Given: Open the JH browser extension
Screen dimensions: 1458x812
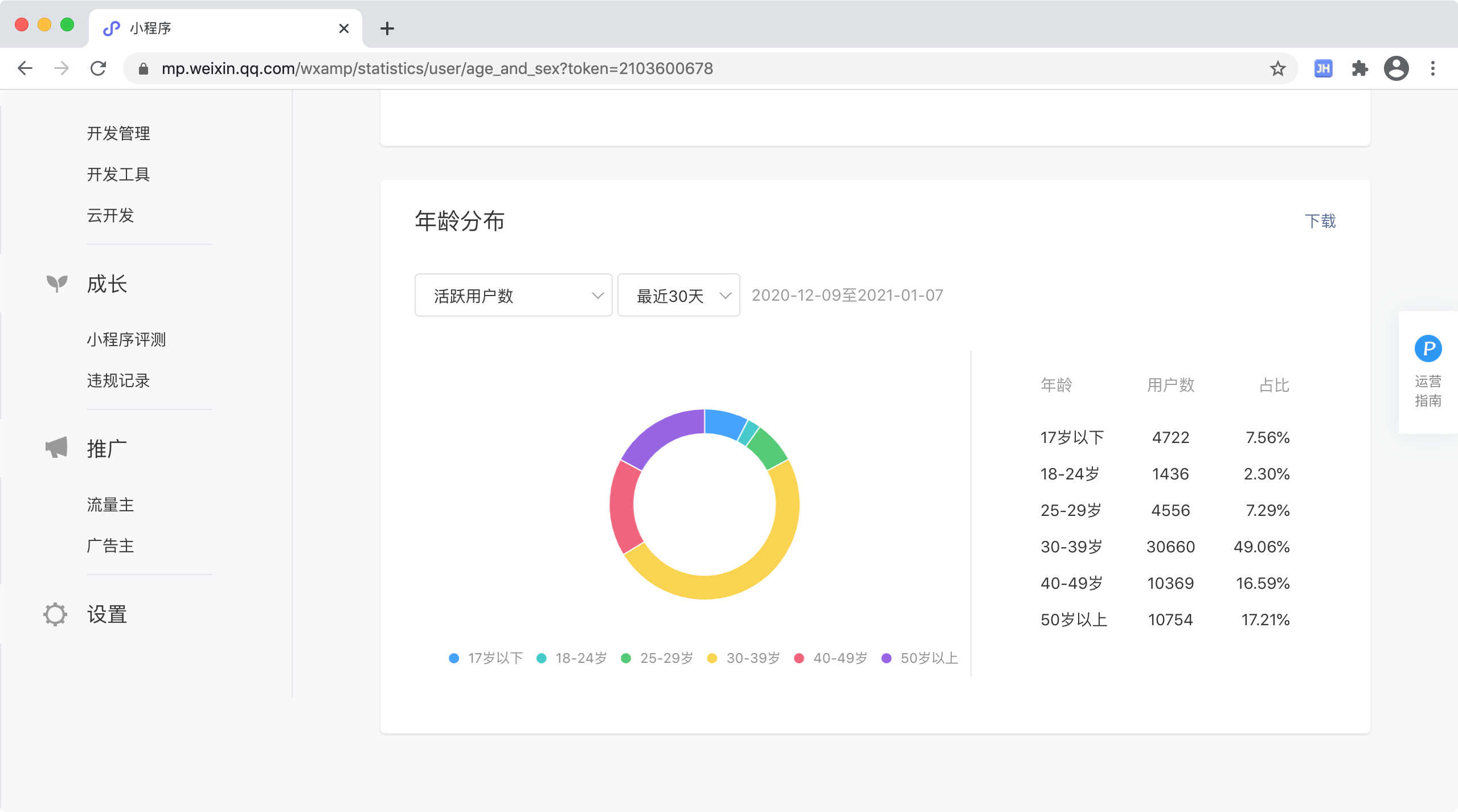Looking at the screenshot, I should tap(1323, 69).
